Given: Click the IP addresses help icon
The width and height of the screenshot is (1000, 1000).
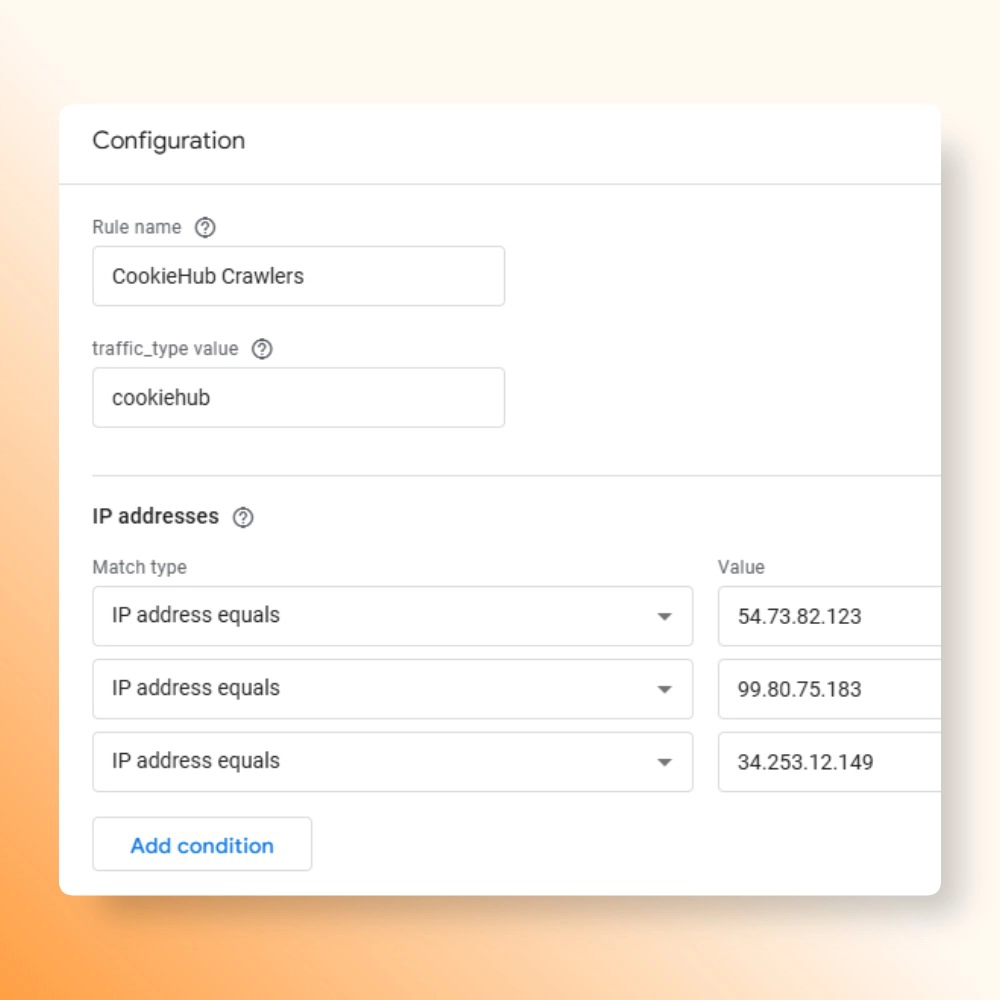Looking at the screenshot, I should tap(243, 517).
